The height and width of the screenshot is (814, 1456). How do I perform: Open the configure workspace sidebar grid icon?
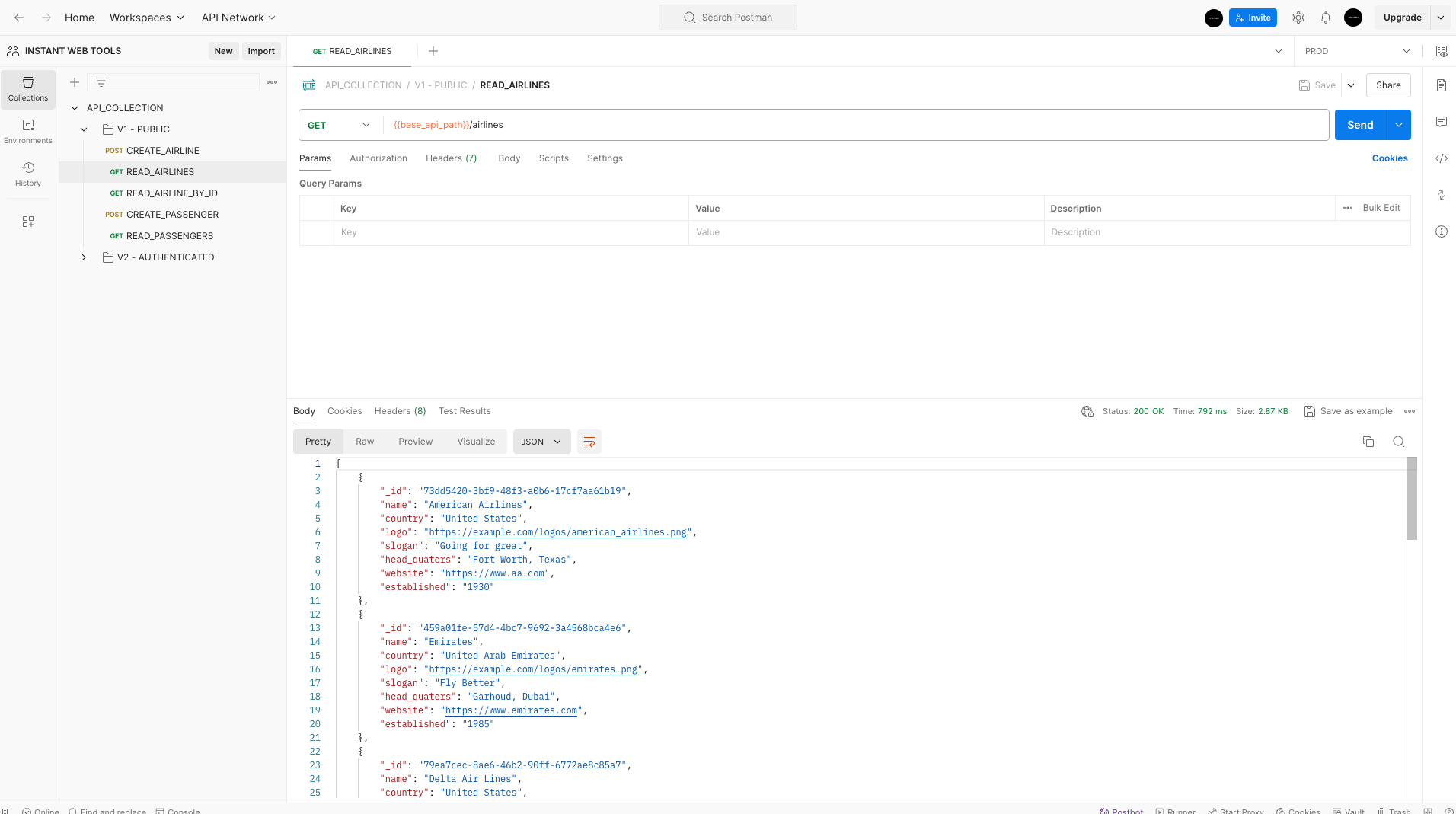point(28,222)
